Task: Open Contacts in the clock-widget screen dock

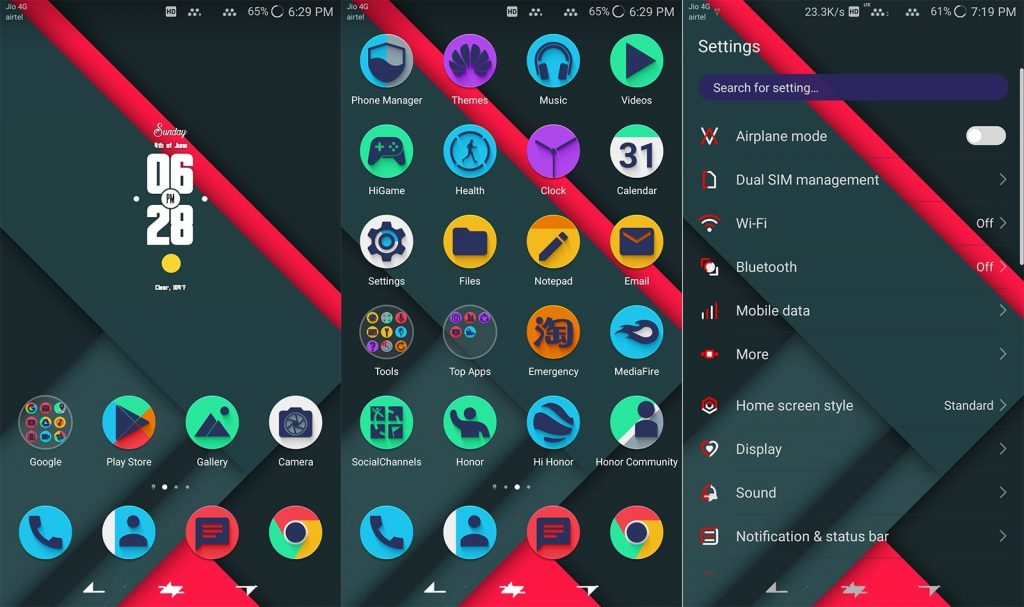Action: pyautogui.click(x=129, y=533)
